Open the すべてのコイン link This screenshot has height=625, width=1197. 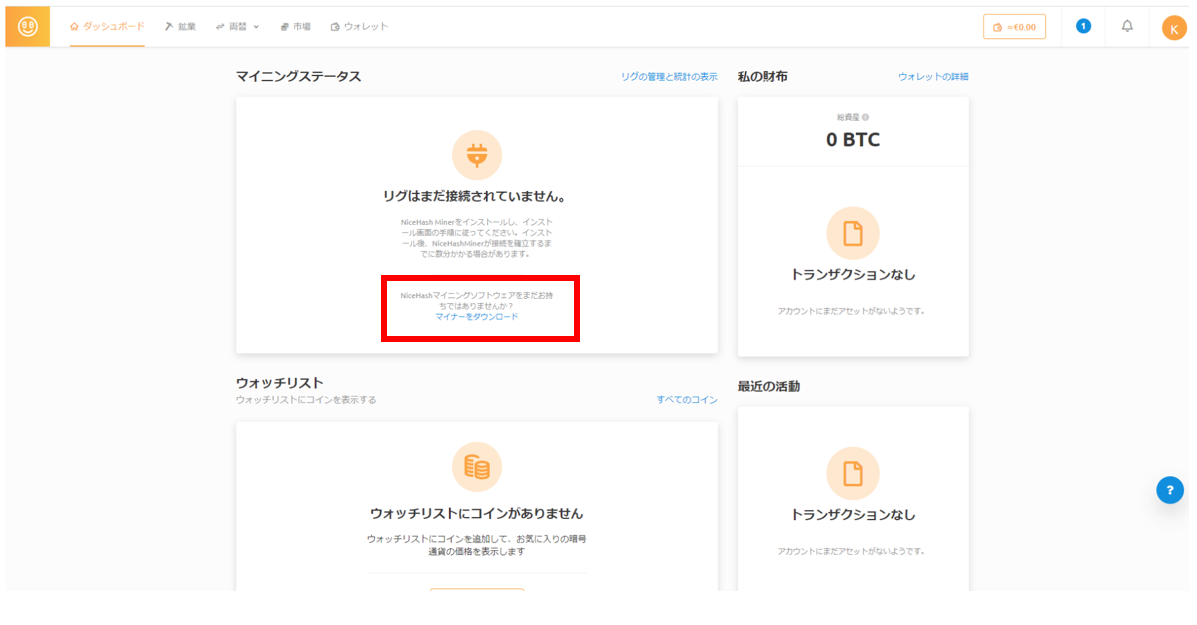[687, 400]
